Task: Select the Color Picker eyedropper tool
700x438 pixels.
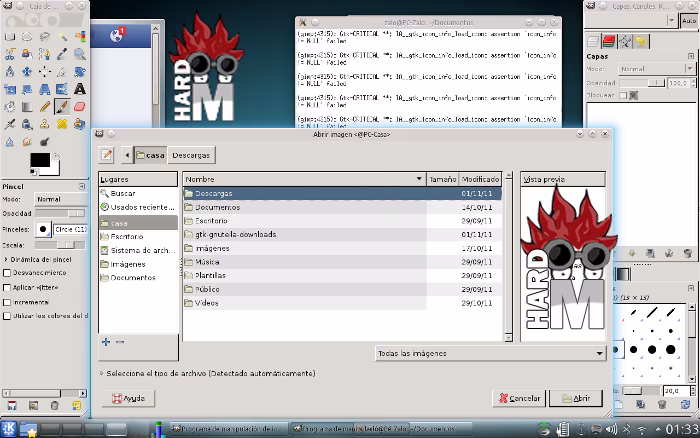Action: 62,54
